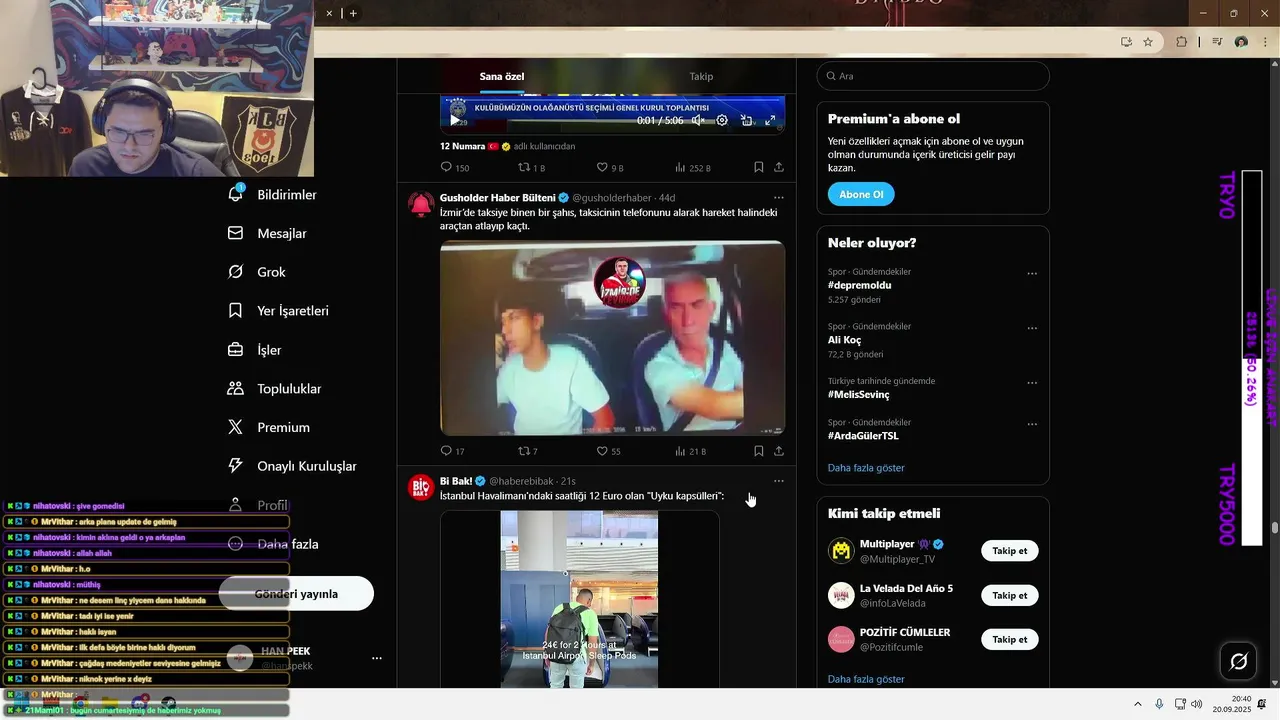This screenshot has width=1280, height=720.
Task: Repost the Gusholder Haber Bülteni post
Action: click(528, 451)
